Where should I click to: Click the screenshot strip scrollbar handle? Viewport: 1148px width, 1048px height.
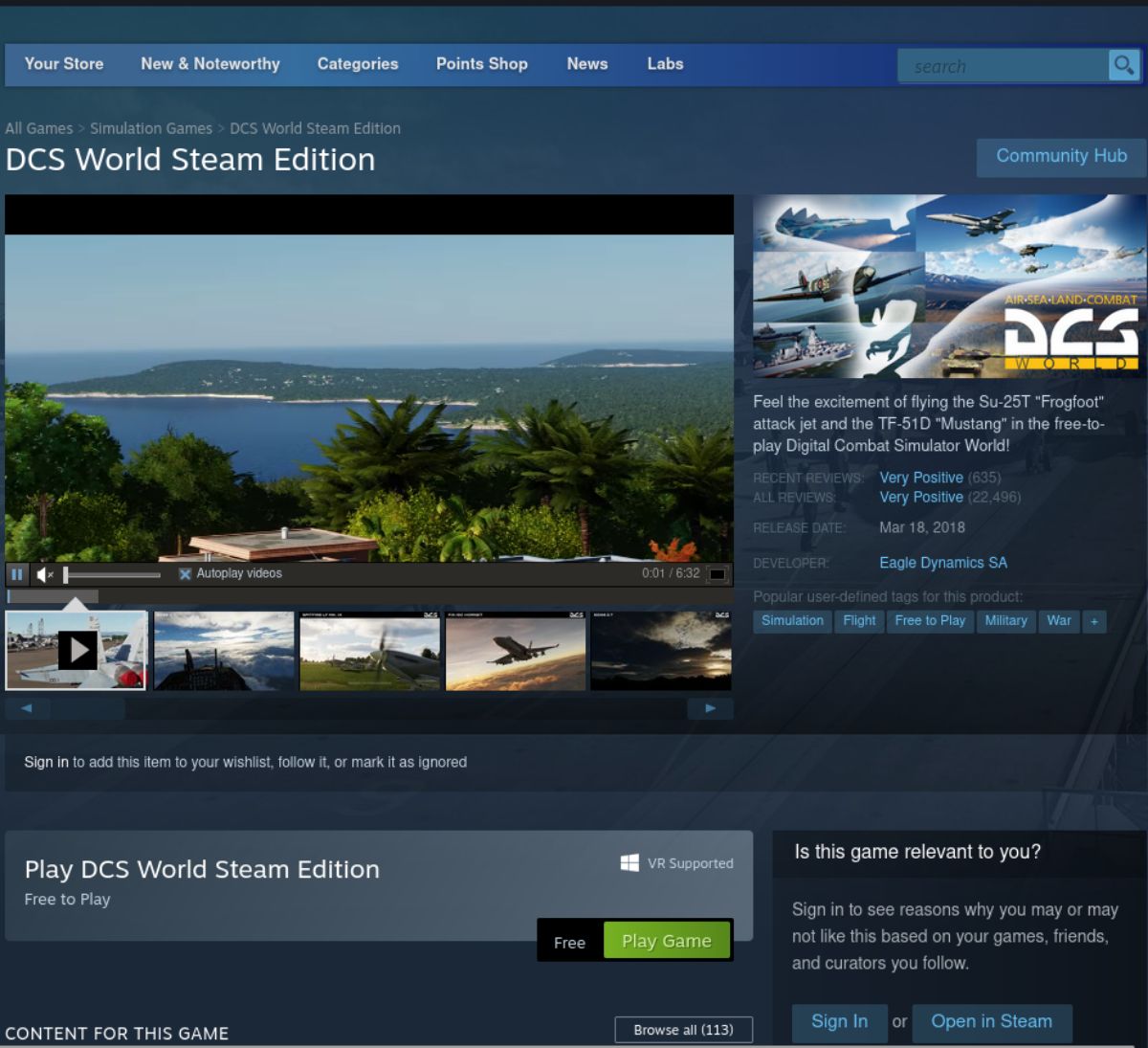click(x=88, y=709)
